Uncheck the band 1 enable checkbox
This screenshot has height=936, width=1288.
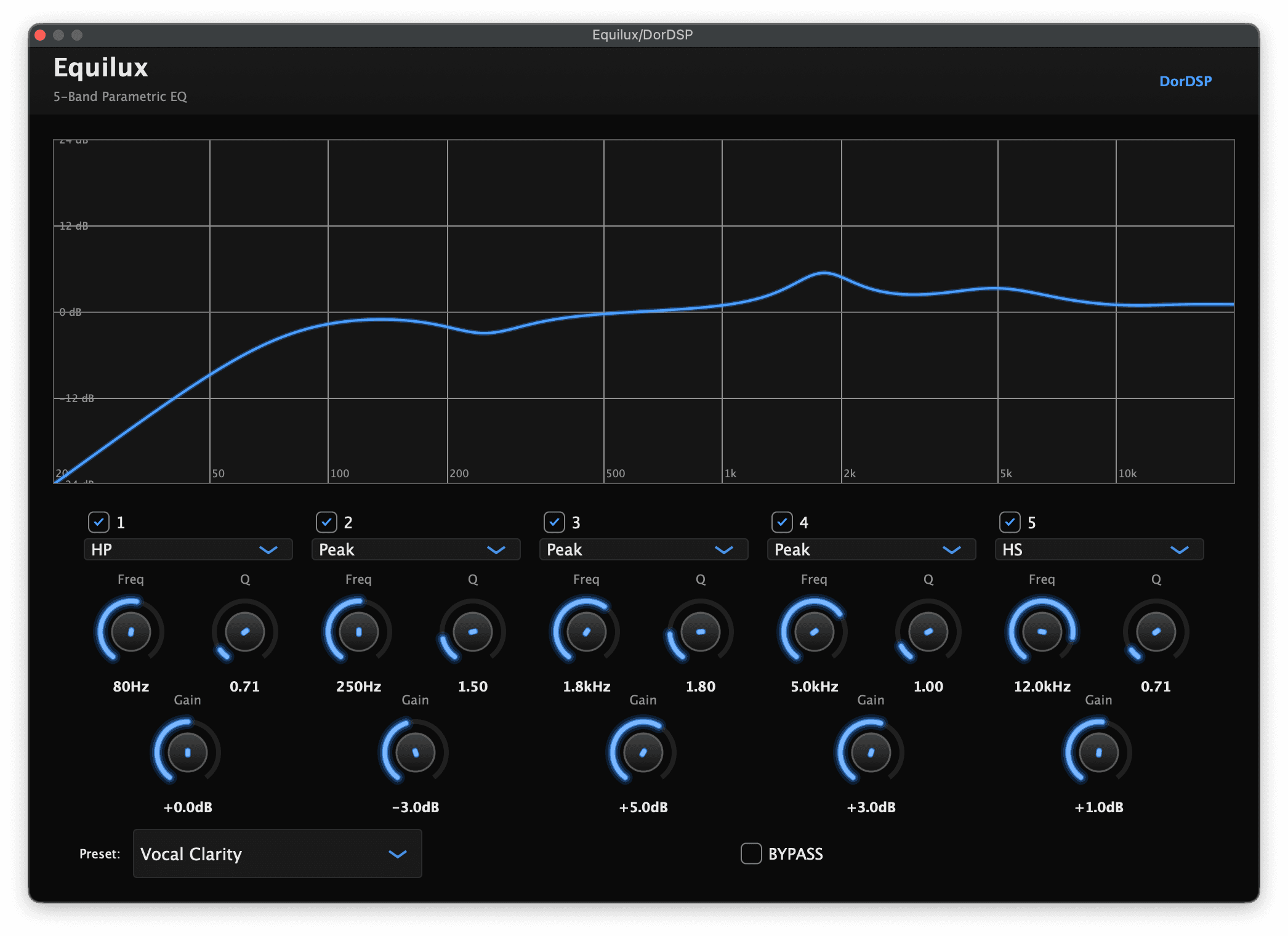point(99,522)
